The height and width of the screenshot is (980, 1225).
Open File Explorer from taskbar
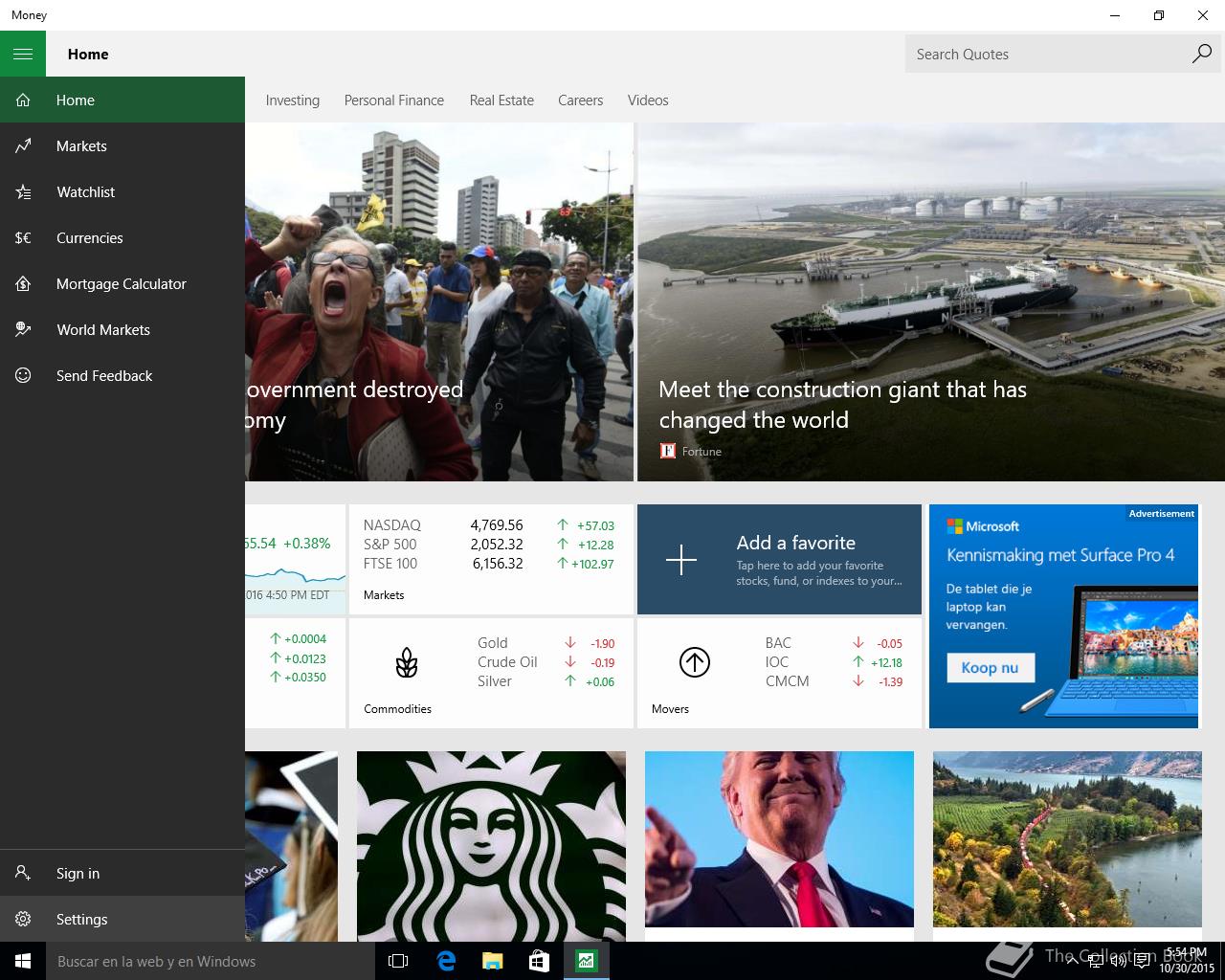pos(492,961)
